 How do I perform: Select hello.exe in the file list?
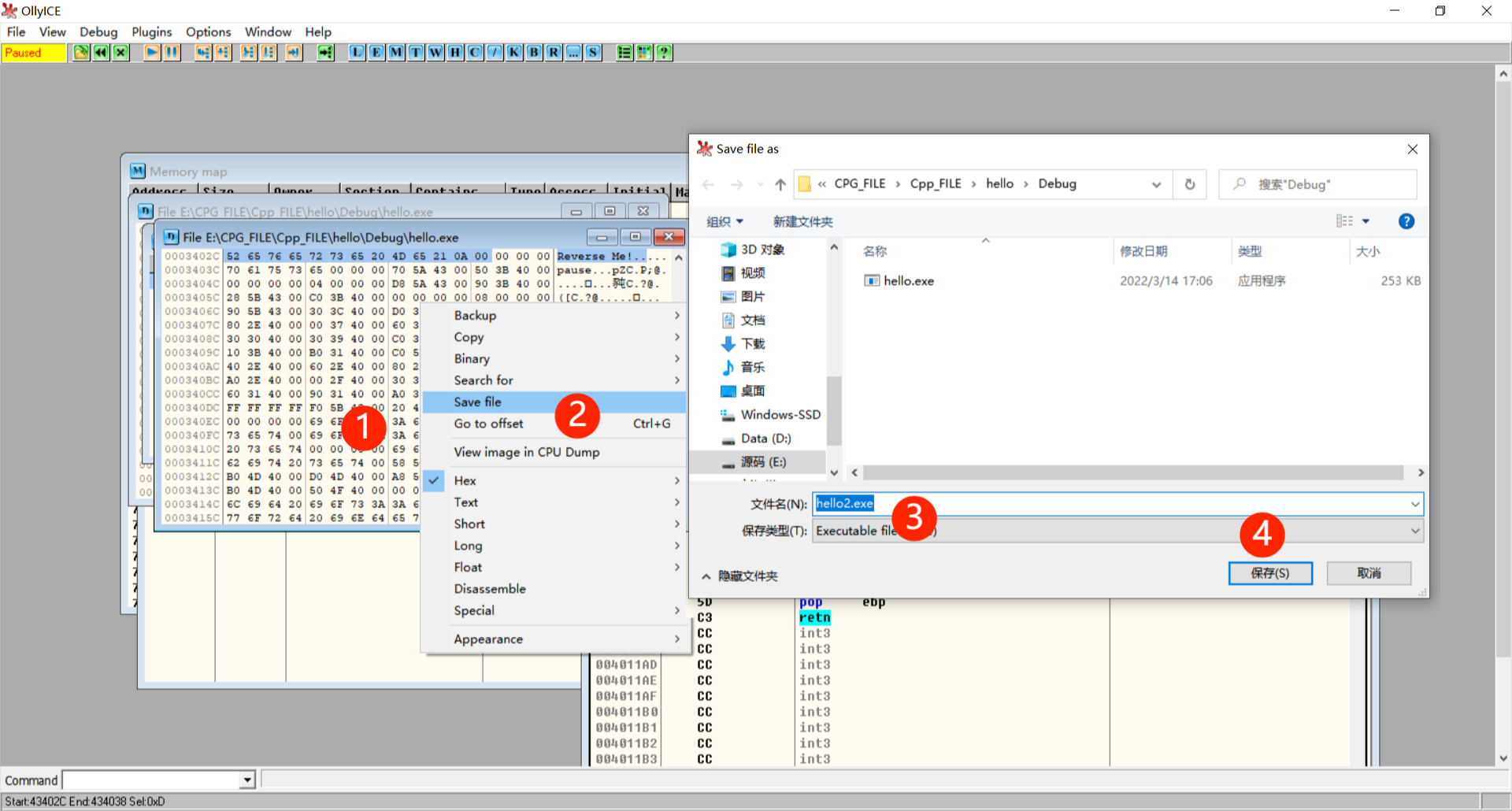[908, 281]
